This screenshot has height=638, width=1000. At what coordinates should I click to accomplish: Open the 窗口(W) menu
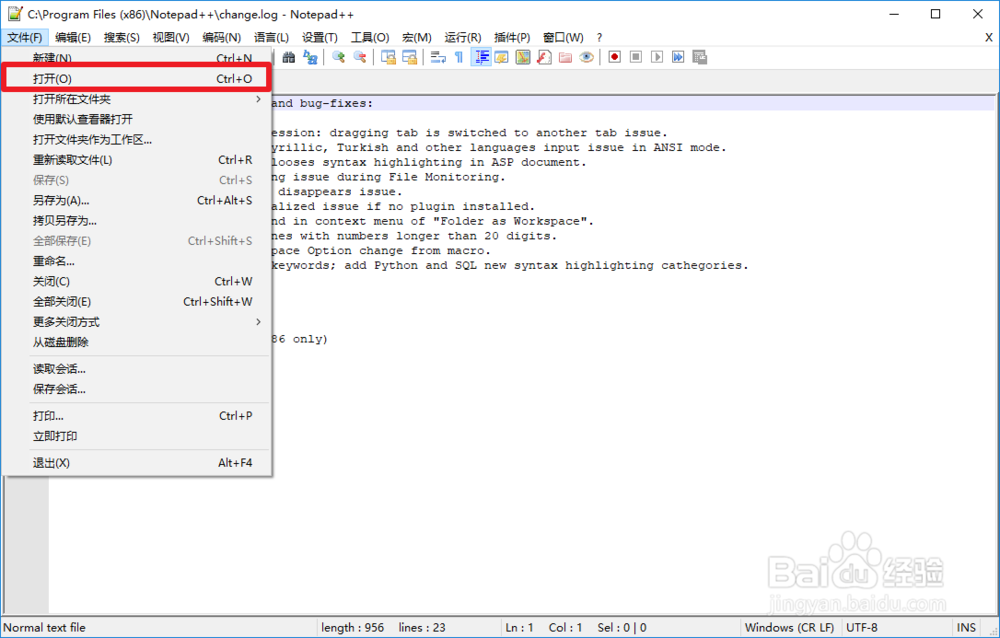pyautogui.click(x=563, y=38)
